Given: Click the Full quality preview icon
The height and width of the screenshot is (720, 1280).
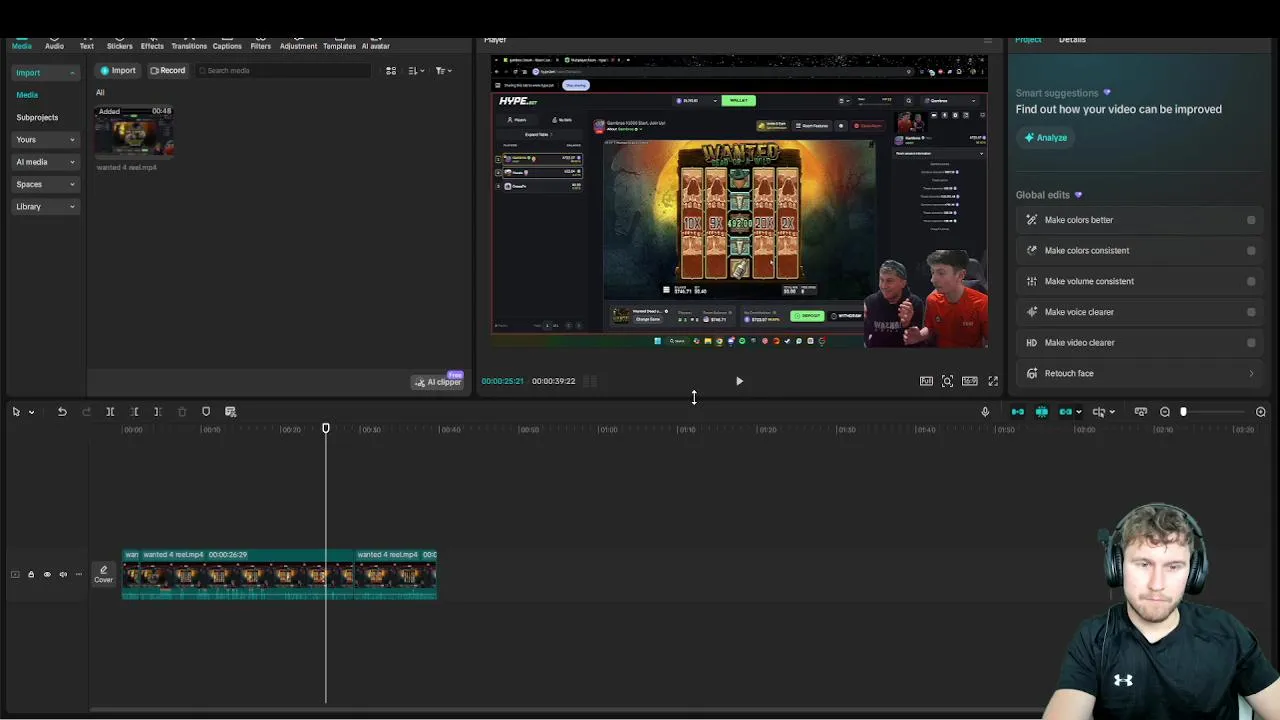Looking at the screenshot, I should [926, 381].
